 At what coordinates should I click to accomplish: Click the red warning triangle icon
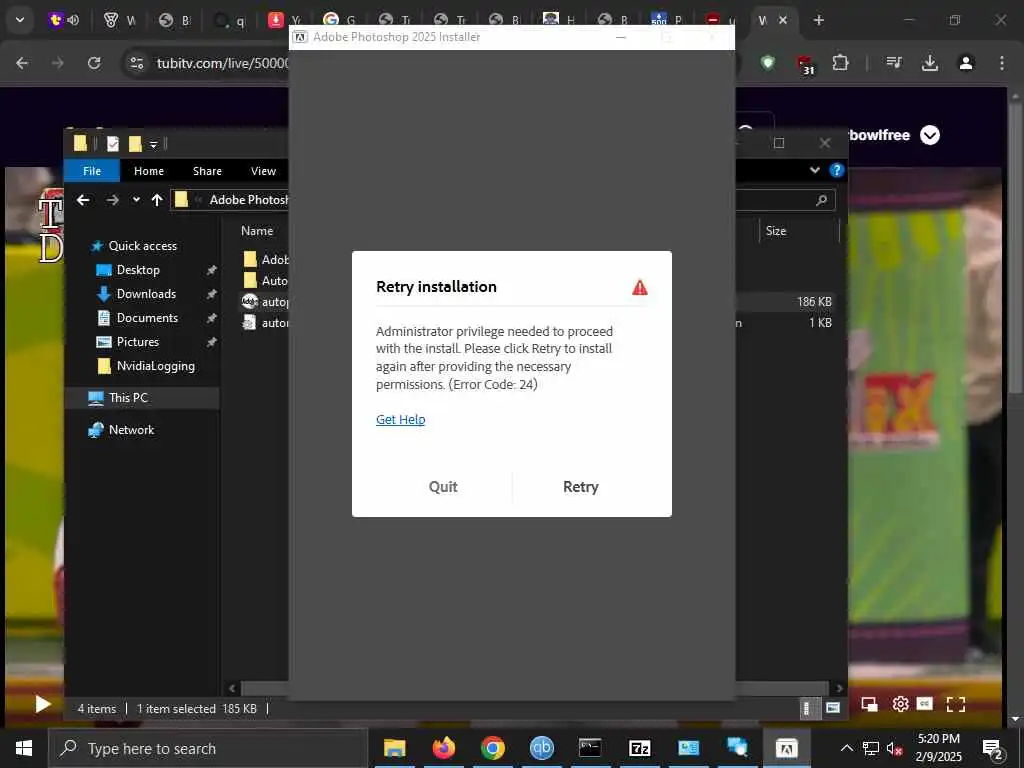[640, 287]
